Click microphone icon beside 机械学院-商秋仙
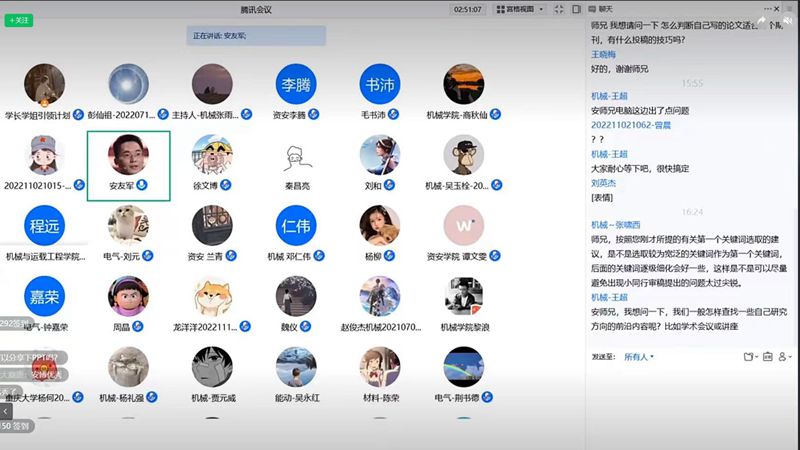Screen dimensions: 800x450 pyautogui.click(x=495, y=114)
